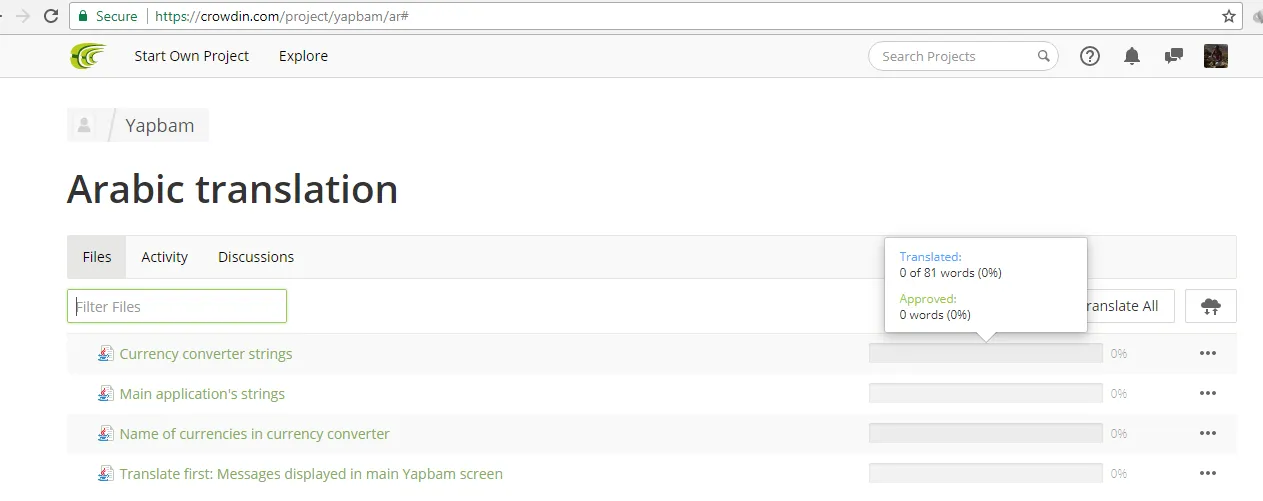Viewport: 1263px width, 501px height.
Task: Click 'Translated:' label in tooltip
Action: [930, 257]
